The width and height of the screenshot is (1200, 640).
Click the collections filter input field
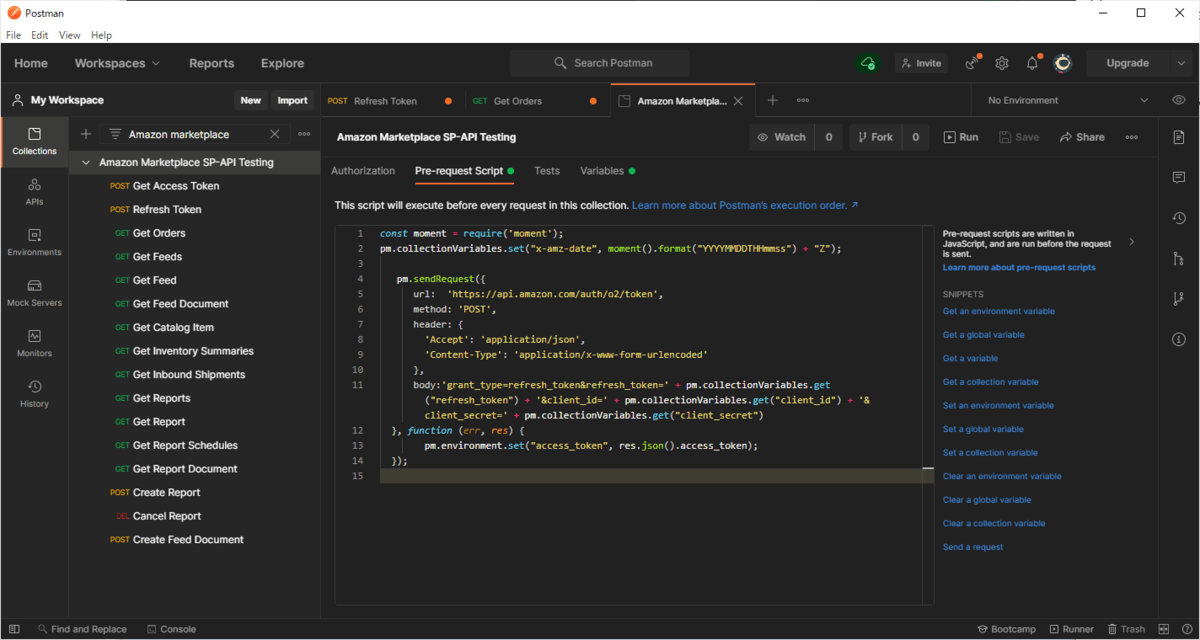tap(196, 134)
